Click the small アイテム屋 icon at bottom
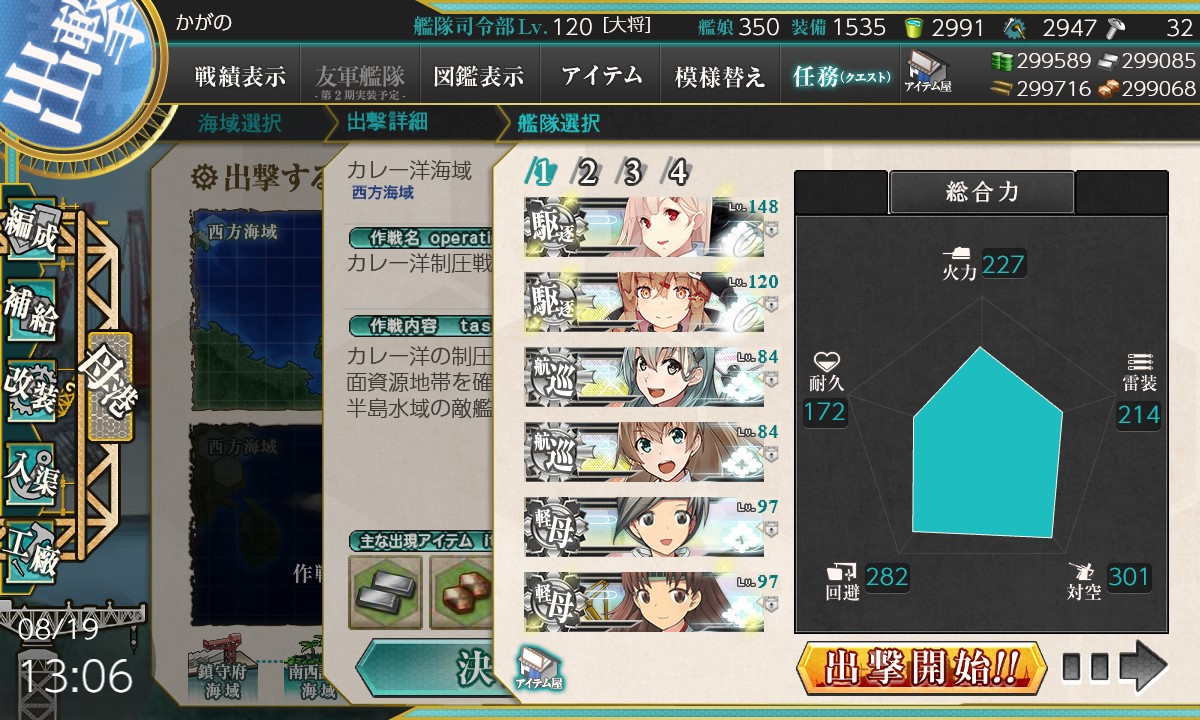Viewport: 1200px width, 720px height. tap(539, 668)
